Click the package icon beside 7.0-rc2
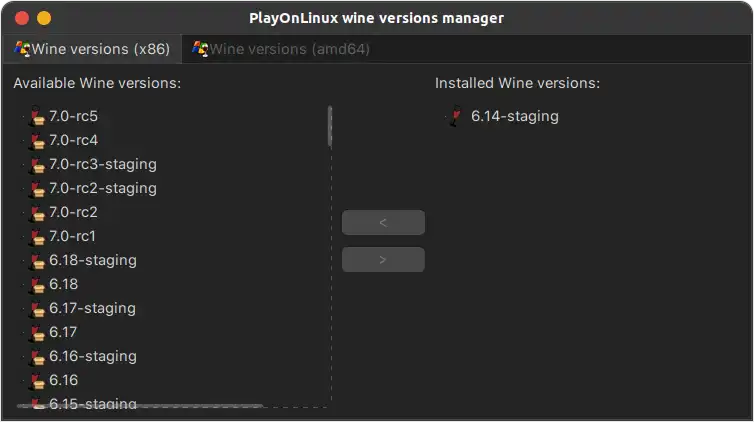754x422 pixels. [38, 213]
